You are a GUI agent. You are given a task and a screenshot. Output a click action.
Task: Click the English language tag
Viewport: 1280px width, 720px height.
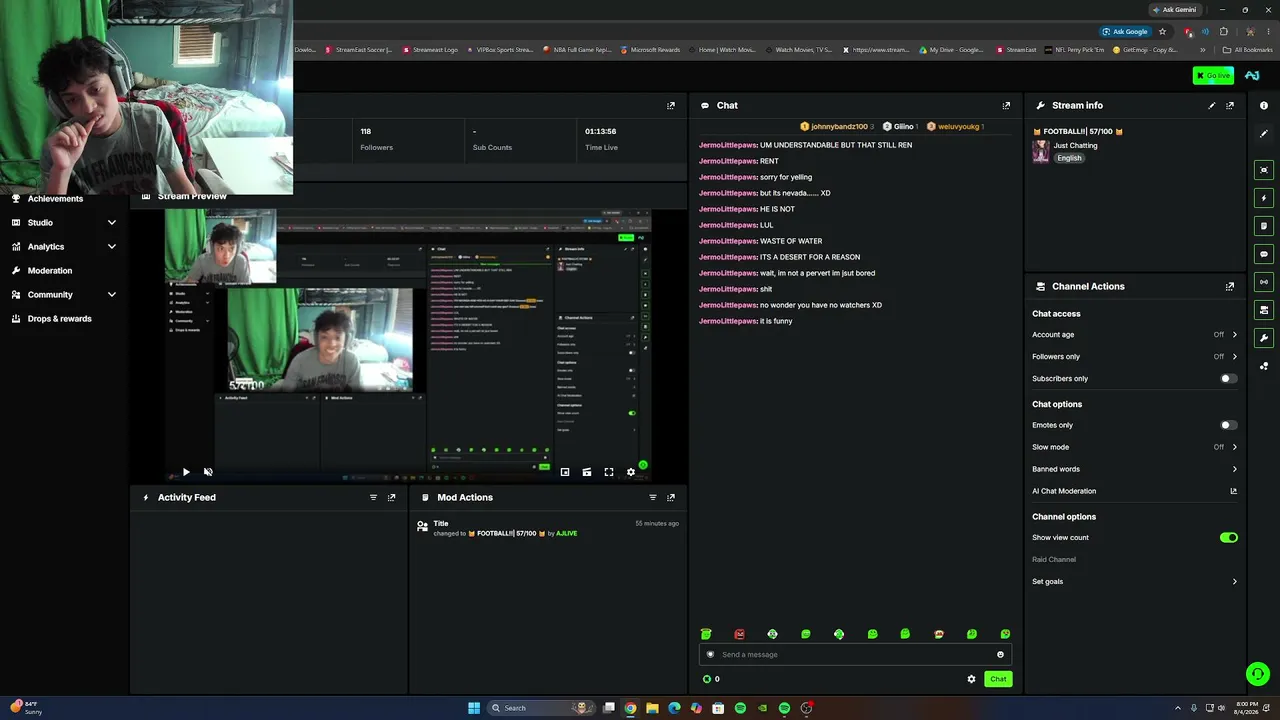(1069, 158)
